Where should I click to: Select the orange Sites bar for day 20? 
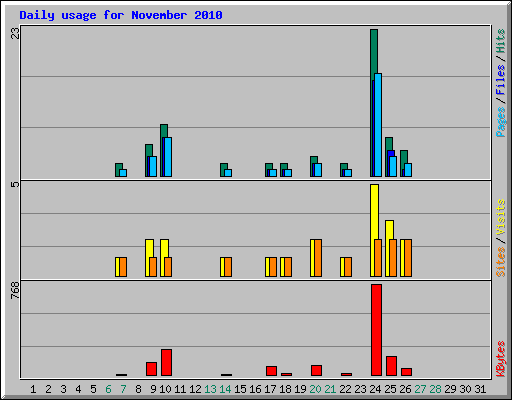(x=318, y=258)
